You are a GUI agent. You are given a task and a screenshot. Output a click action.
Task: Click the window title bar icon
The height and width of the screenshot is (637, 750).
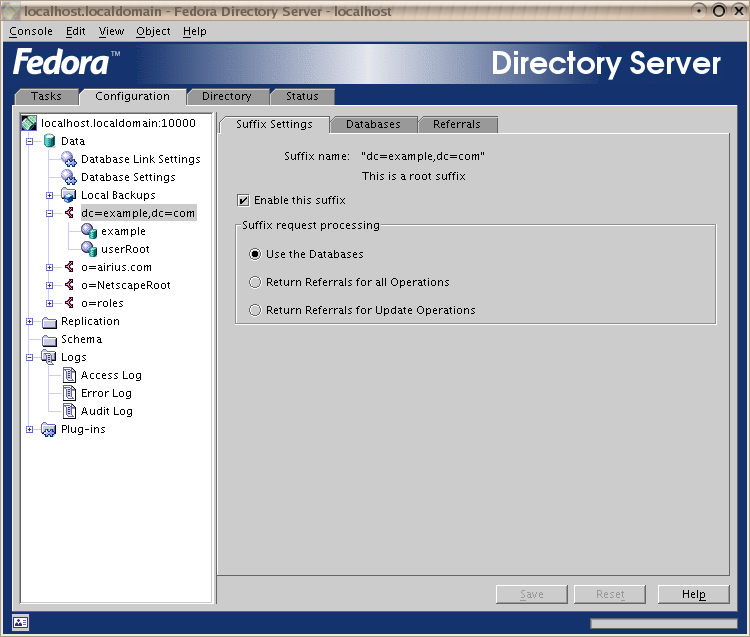point(11,11)
